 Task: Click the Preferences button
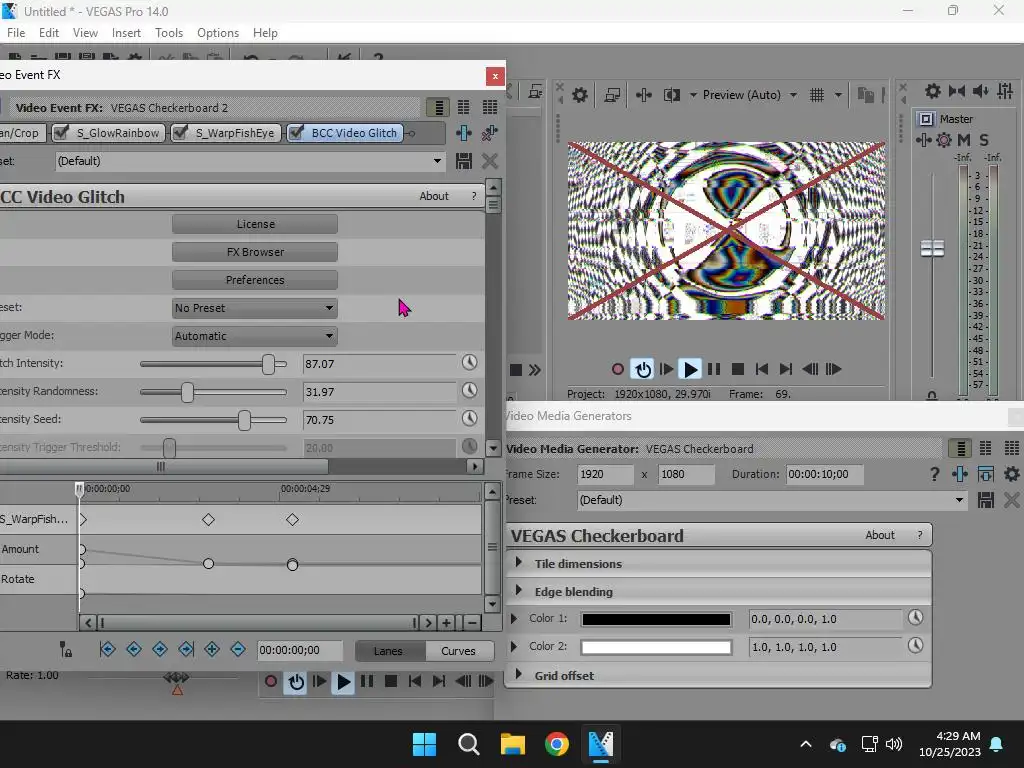255,280
